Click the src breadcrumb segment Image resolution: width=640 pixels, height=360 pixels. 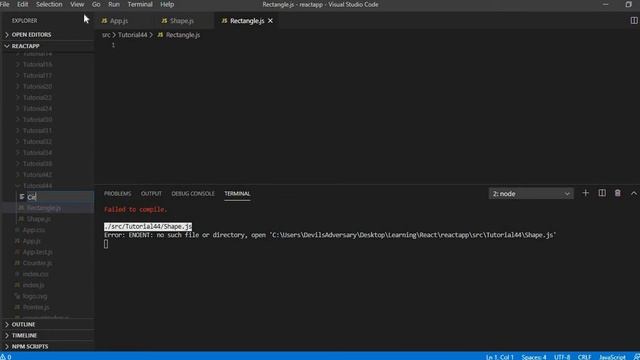coord(106,35)
